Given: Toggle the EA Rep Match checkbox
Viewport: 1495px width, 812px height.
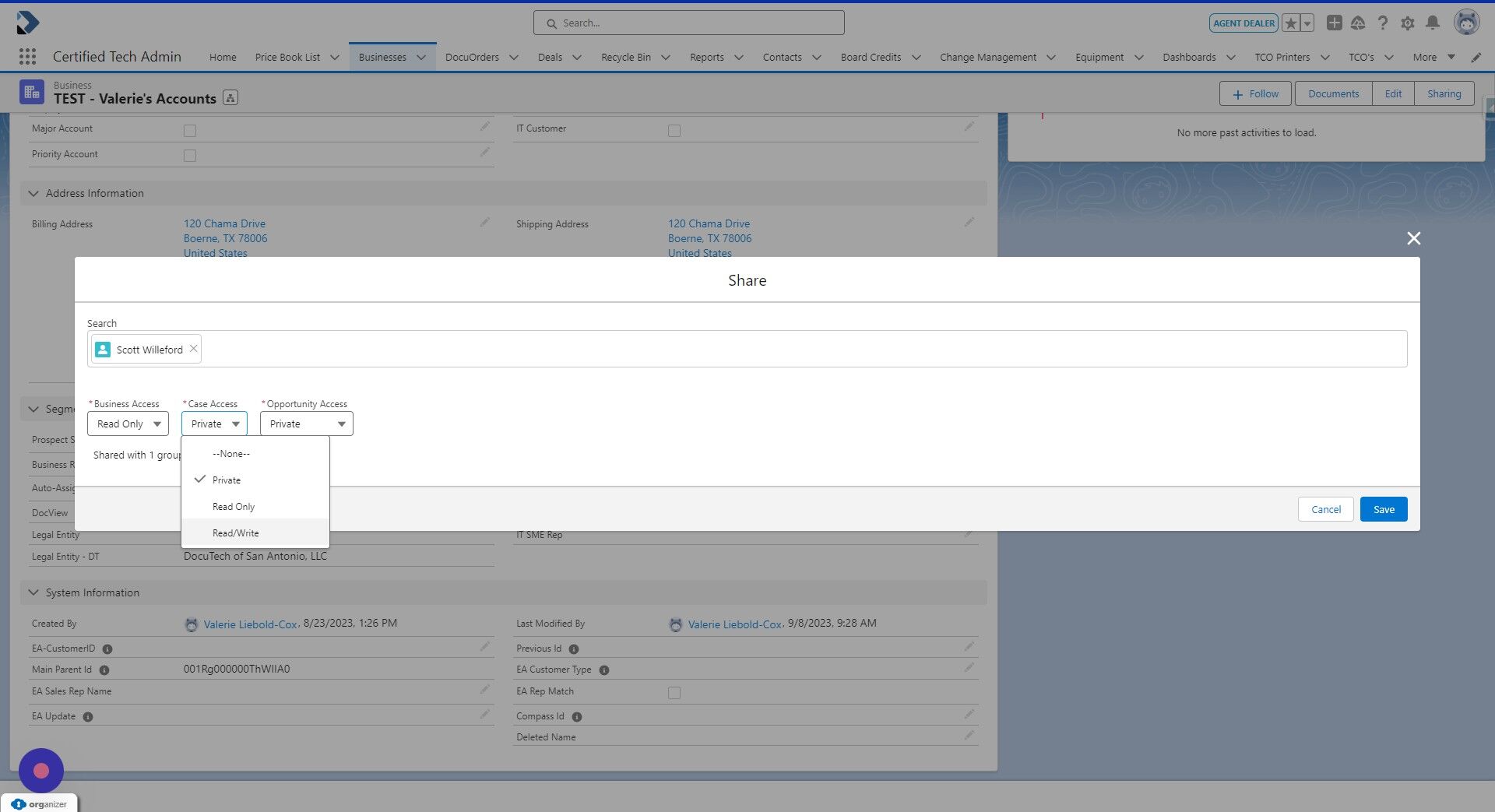Looking at the screenshot, I should click(x=674, y=692).
